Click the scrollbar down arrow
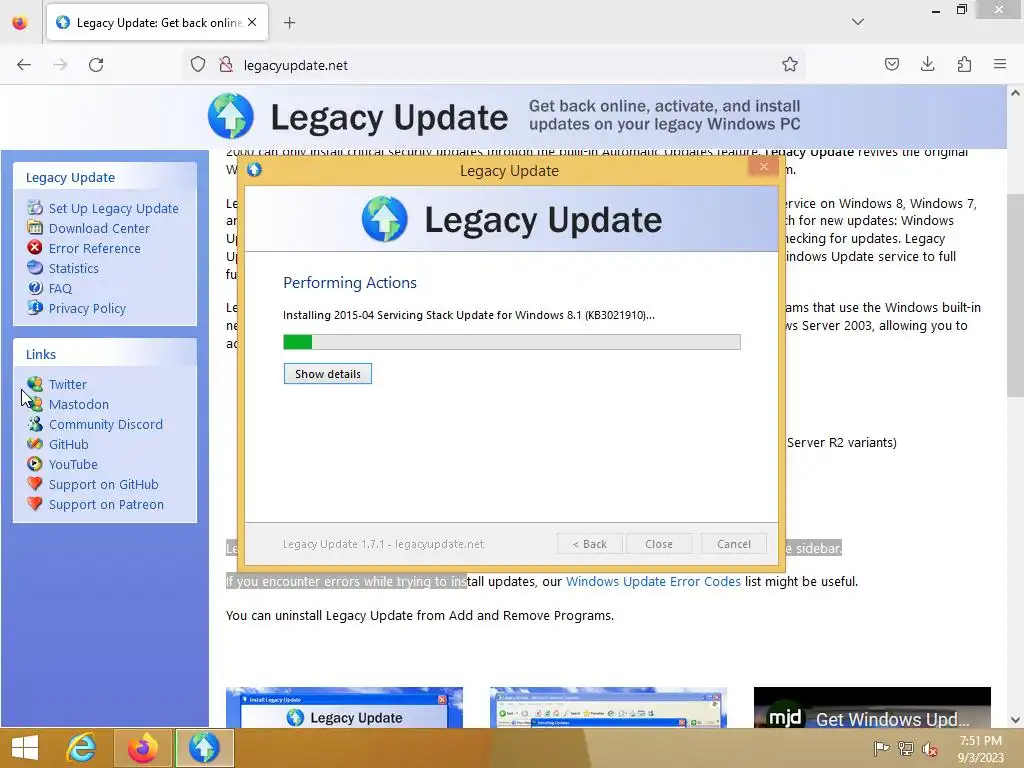This screenshot has width=1024, height=768. [x=1015, y=720]
